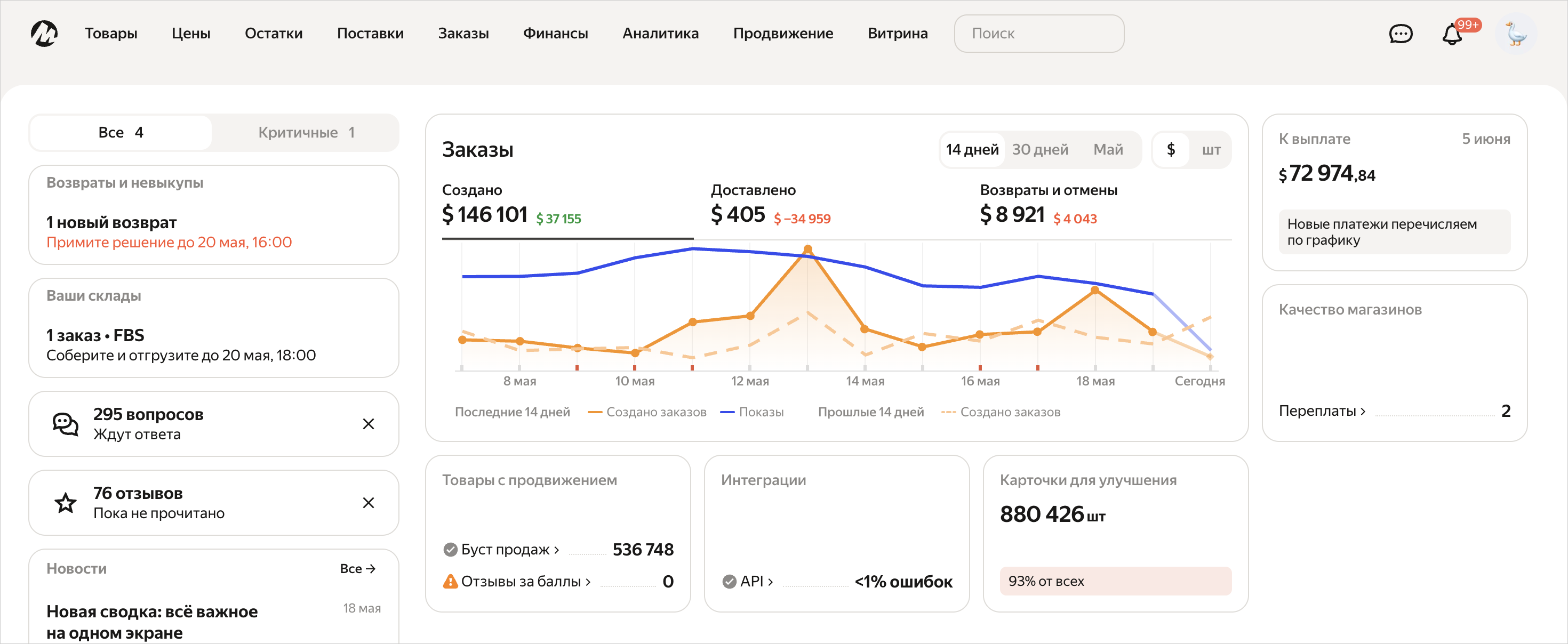The width and height of the screenshot is (1568, 644).
Task: Open all news via Все link
Action: pos(357,568)
